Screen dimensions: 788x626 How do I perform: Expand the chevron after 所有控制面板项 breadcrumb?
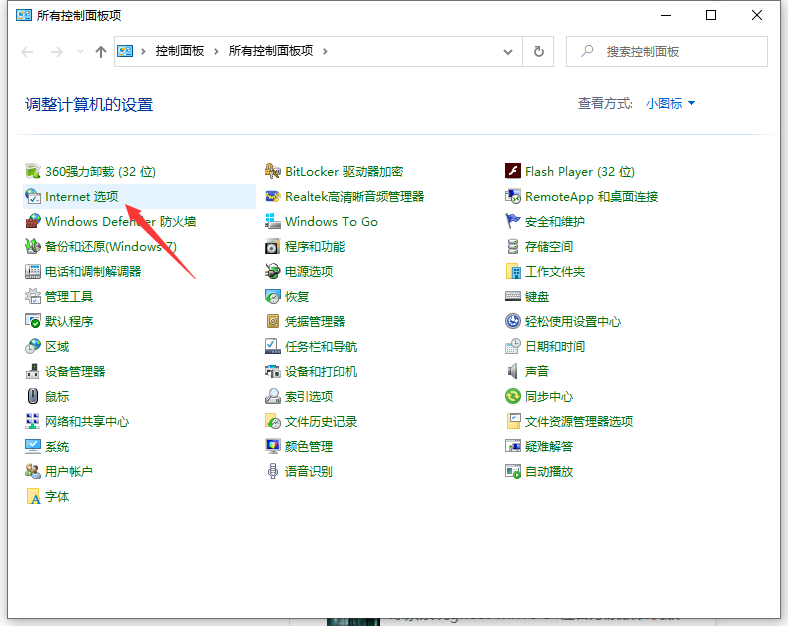pos(326,51)
